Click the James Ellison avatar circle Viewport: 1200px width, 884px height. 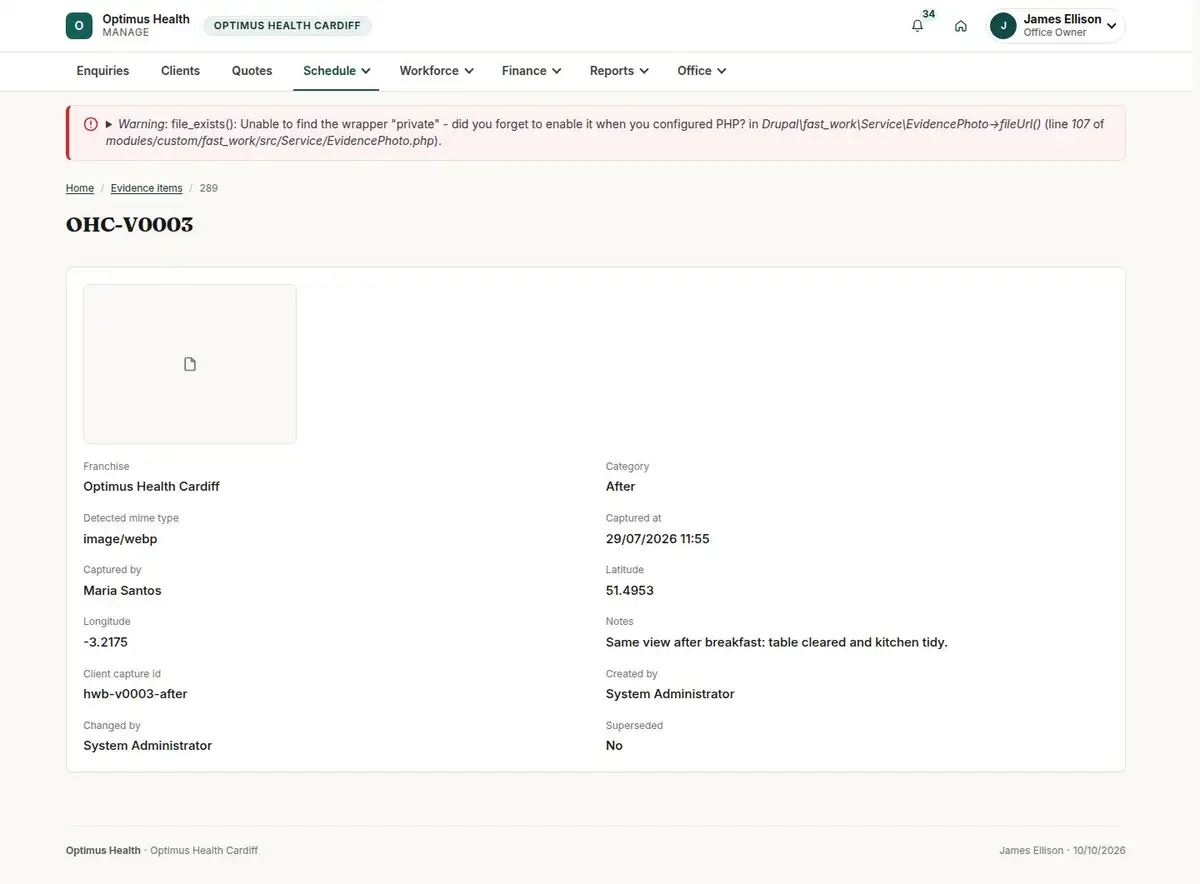click(1003, 26)
